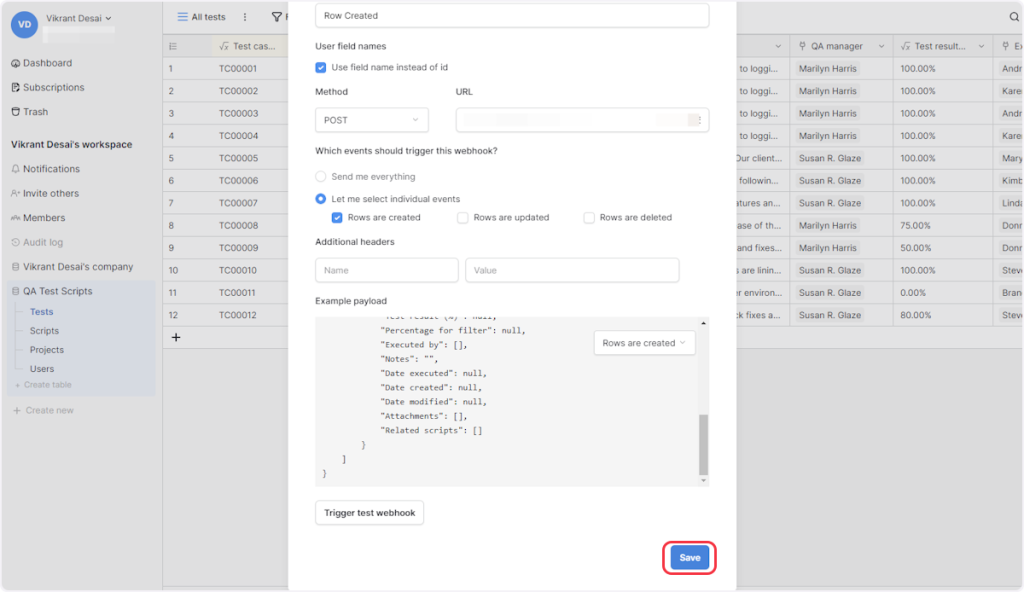This screenshot has height=592, width=1024.
Task: Click the Trigger test webhook button
Action: [369, 513]
